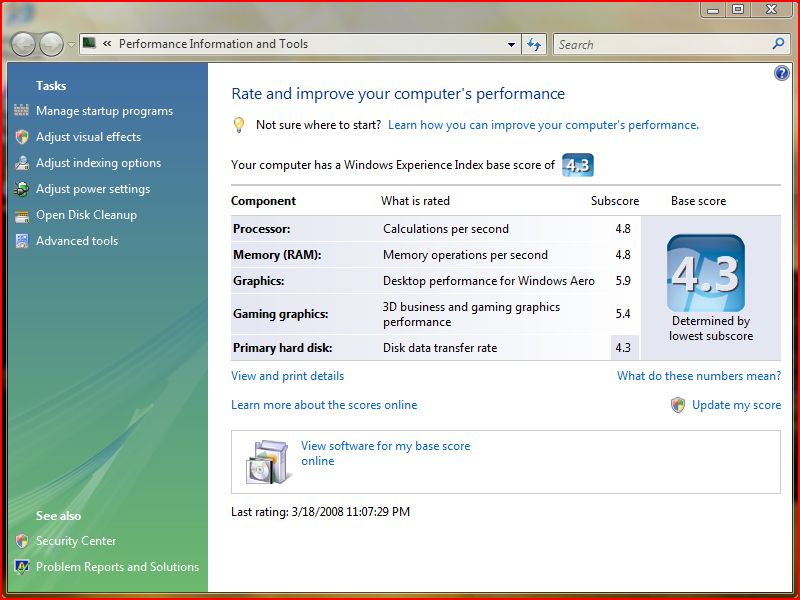The width and height of the screenshot is (800, 600).
Task: Expand the address bar history dropdown
Action: (x=511, y=44)
